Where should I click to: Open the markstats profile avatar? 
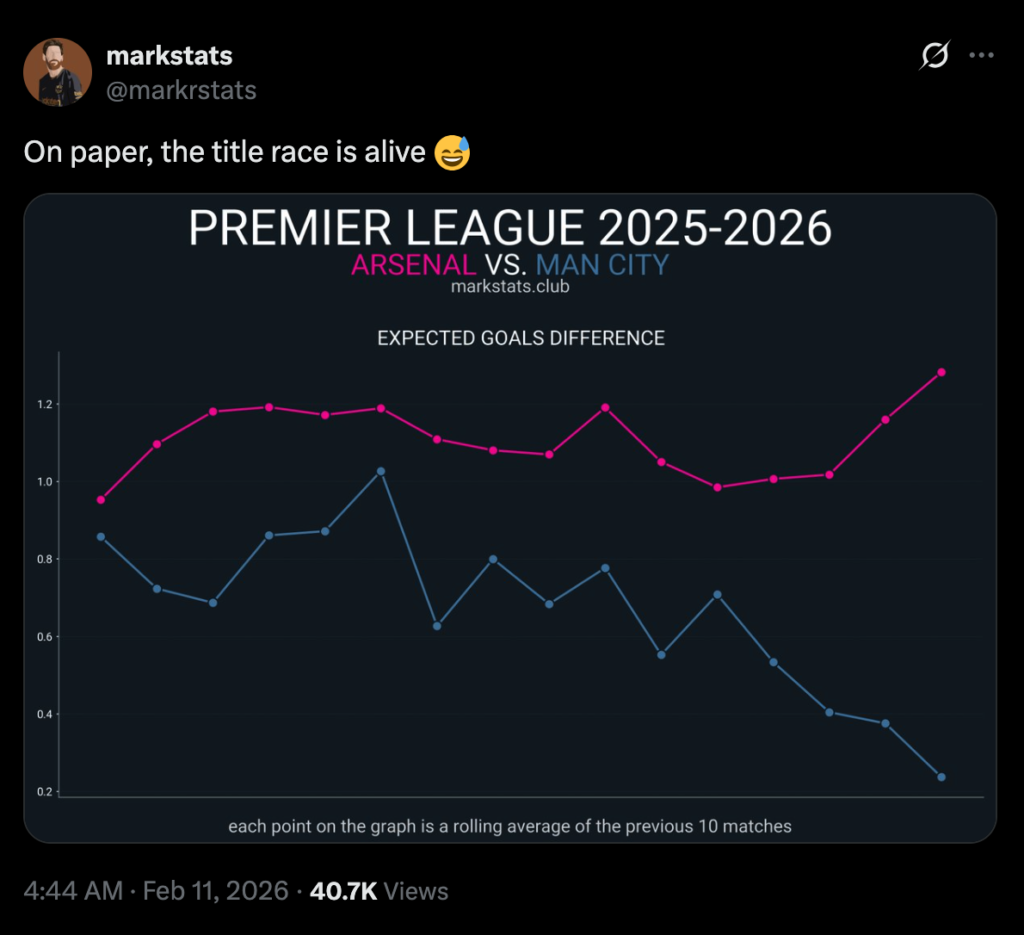coord(58,72)
